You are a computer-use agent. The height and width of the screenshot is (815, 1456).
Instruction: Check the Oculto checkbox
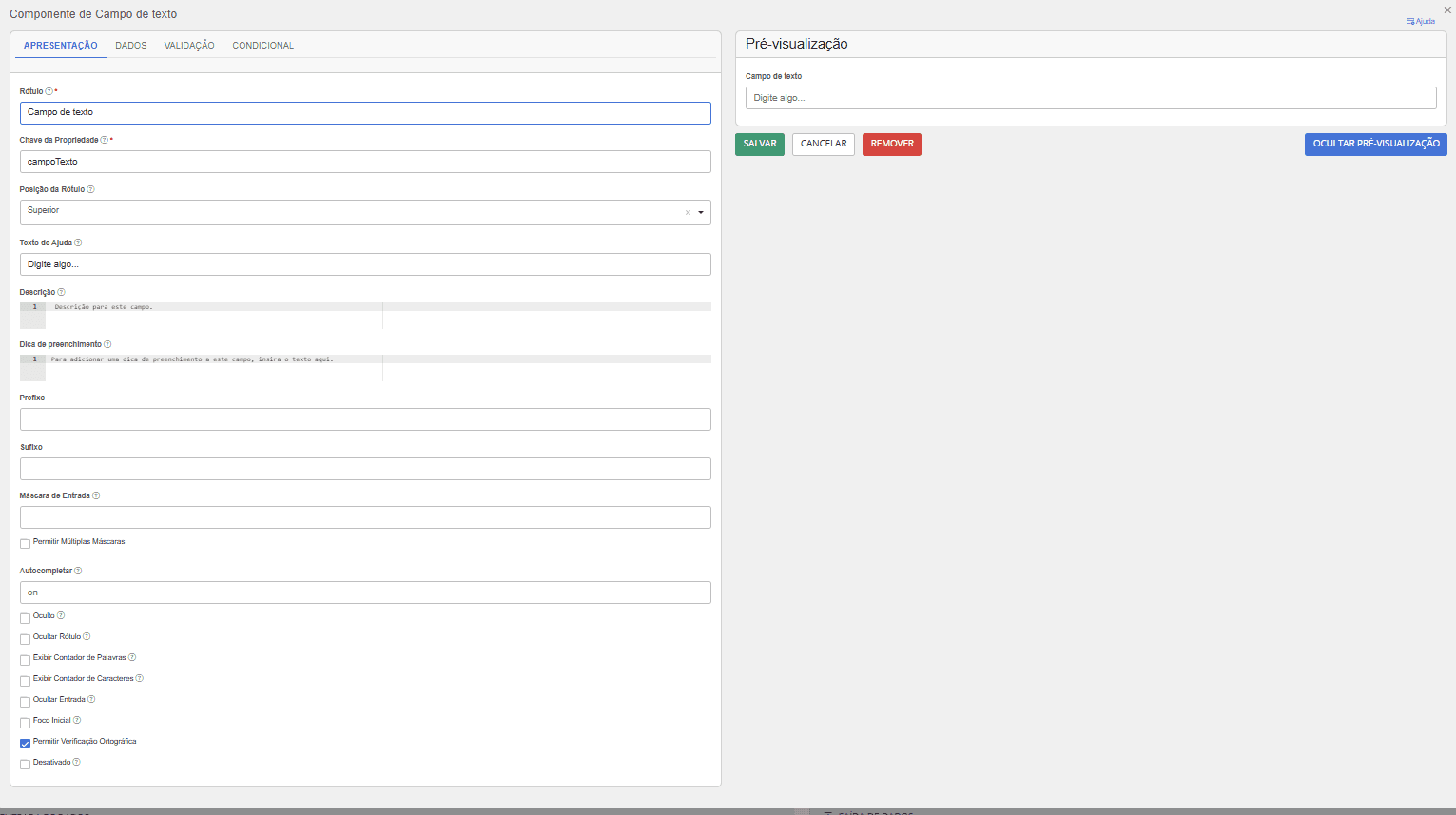(25, 618)
